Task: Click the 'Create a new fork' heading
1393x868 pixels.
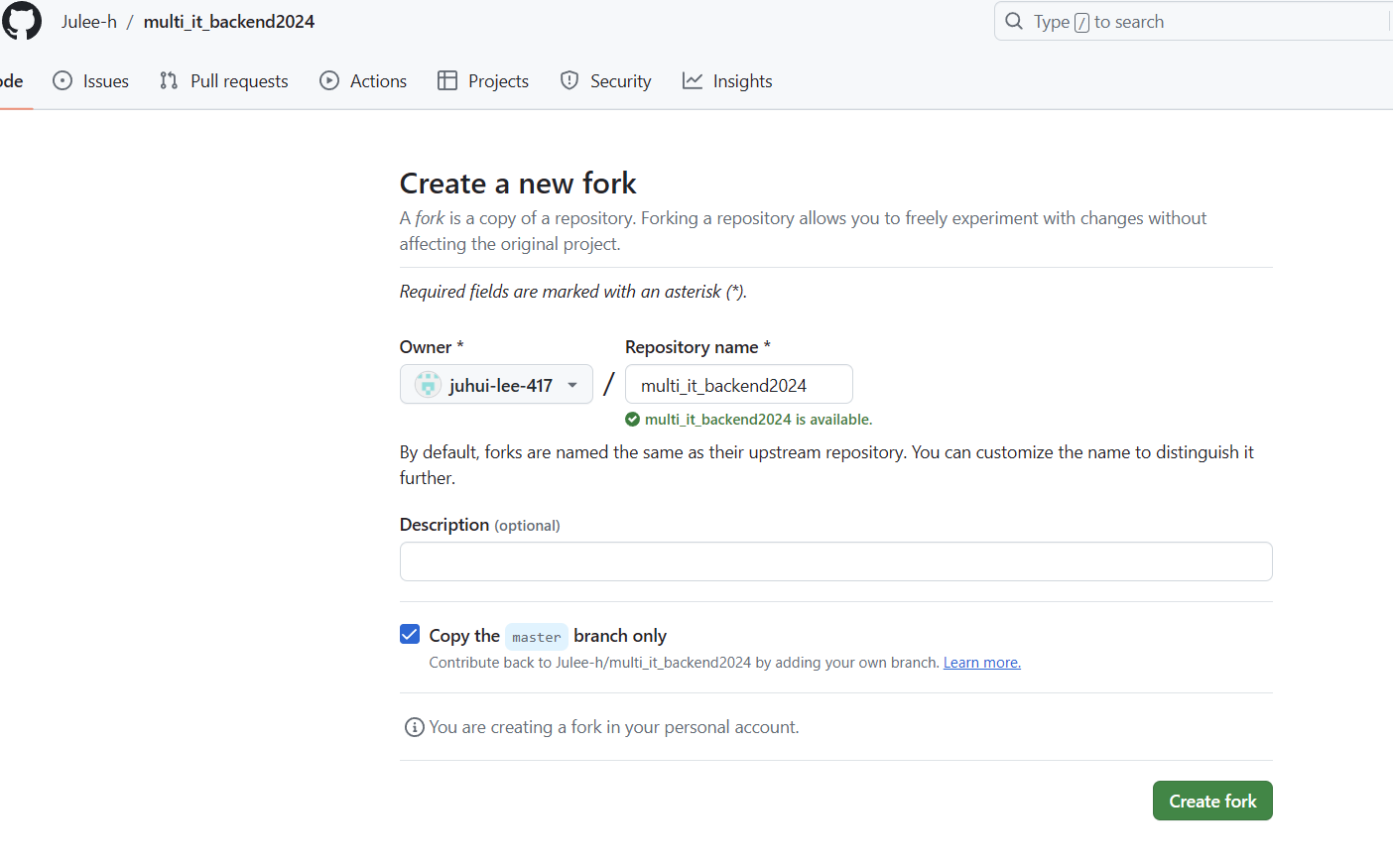Action: point(518,184)
